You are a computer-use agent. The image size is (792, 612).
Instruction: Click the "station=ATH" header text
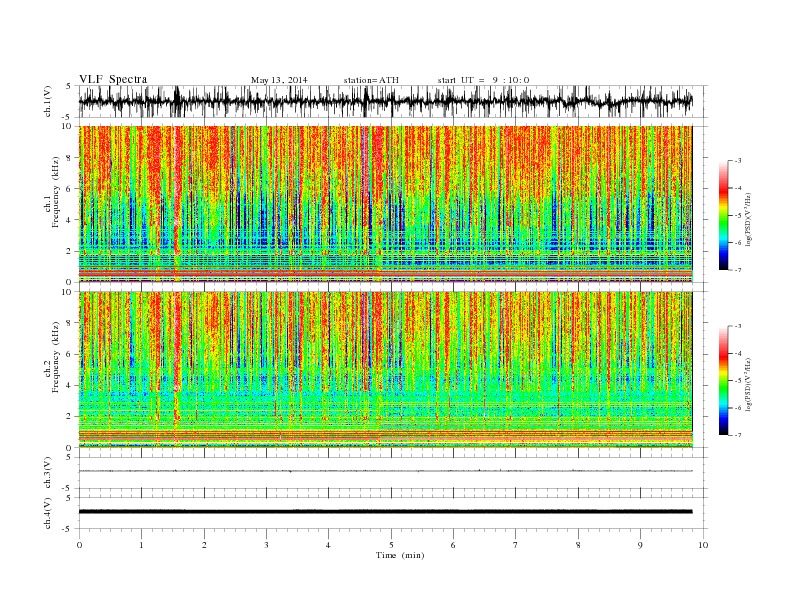(x=371, y=80)
